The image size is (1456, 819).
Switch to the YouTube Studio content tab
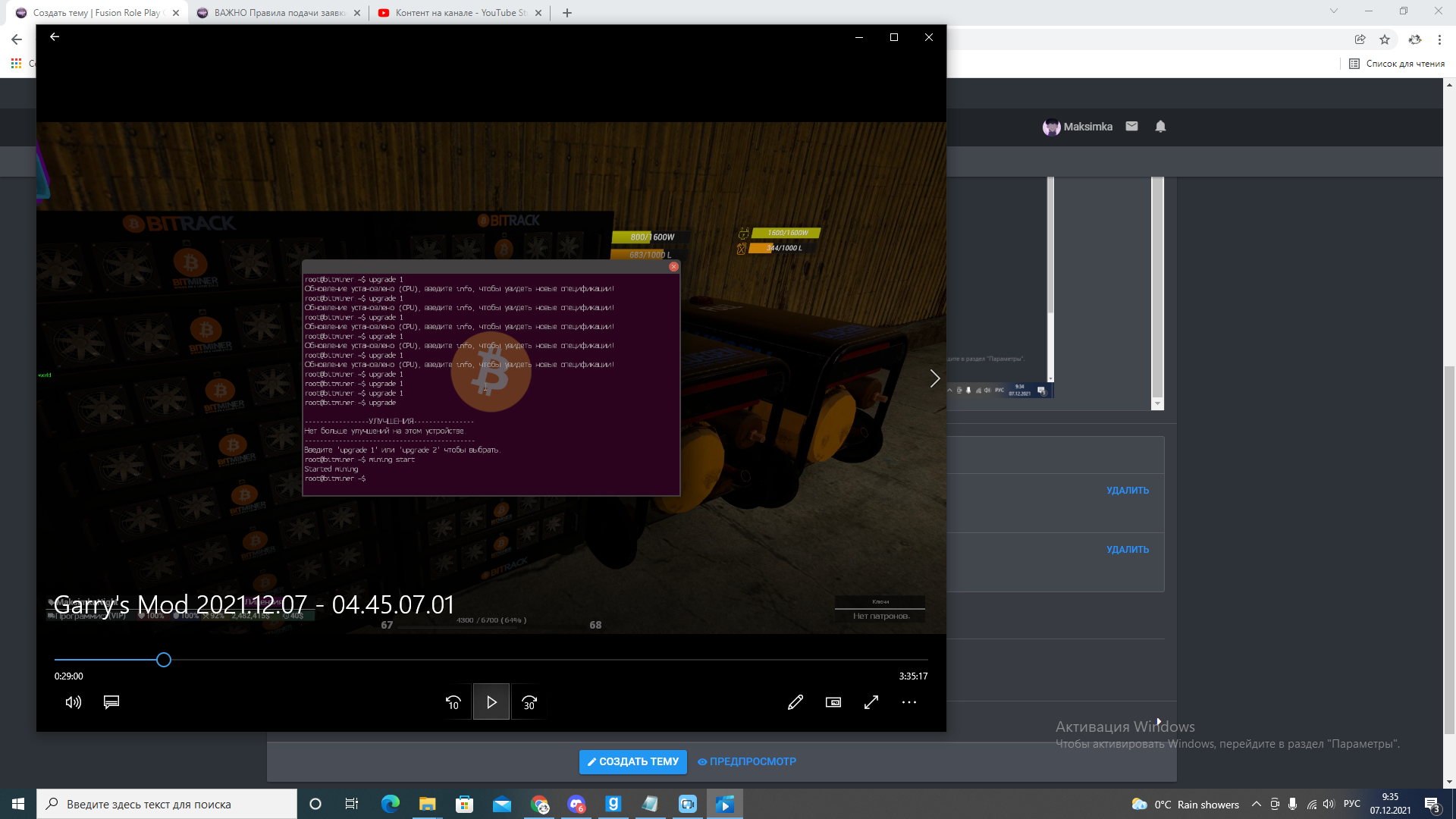460,13
